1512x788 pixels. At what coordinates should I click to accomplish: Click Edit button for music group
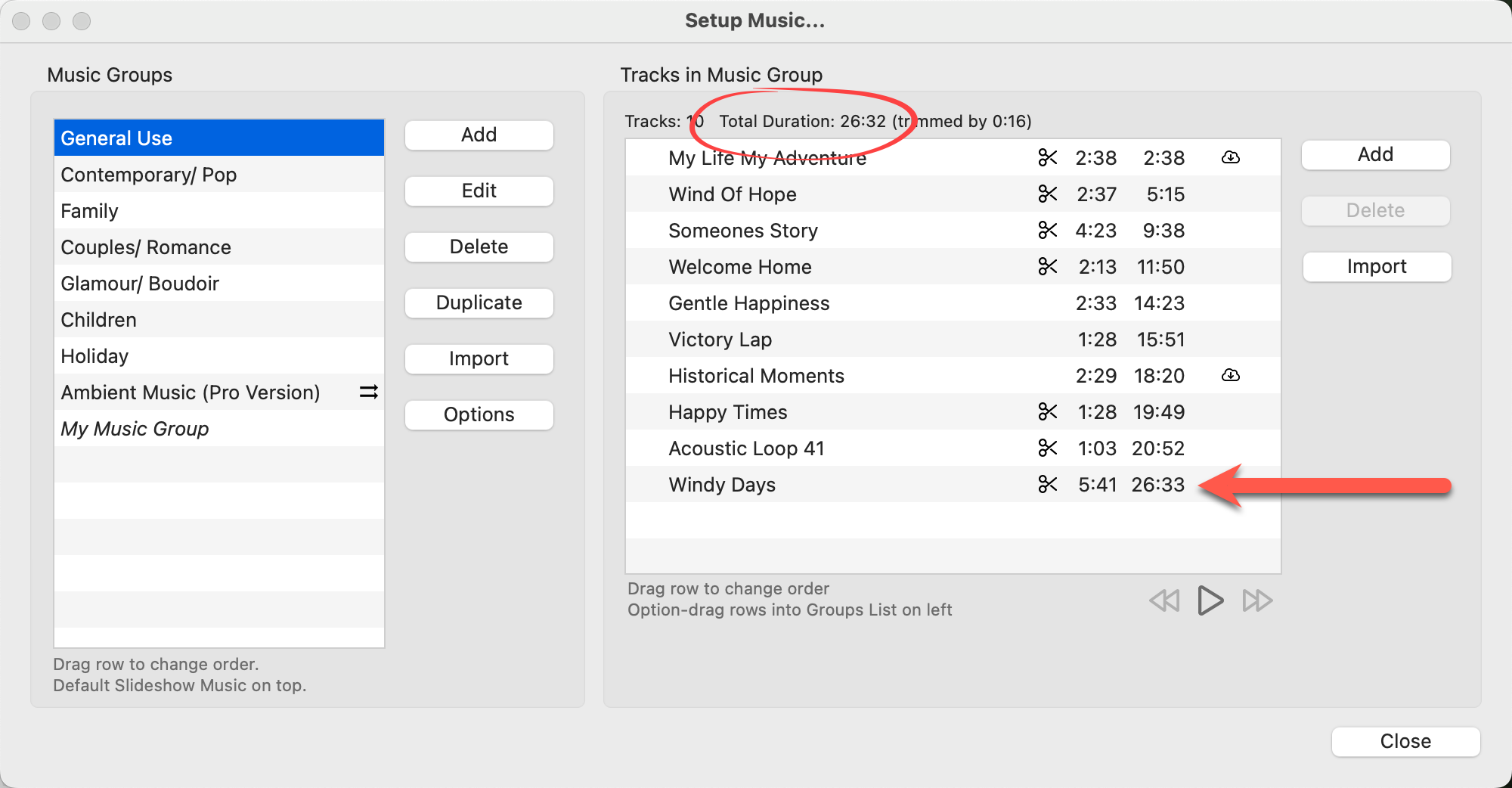(479, 191)
